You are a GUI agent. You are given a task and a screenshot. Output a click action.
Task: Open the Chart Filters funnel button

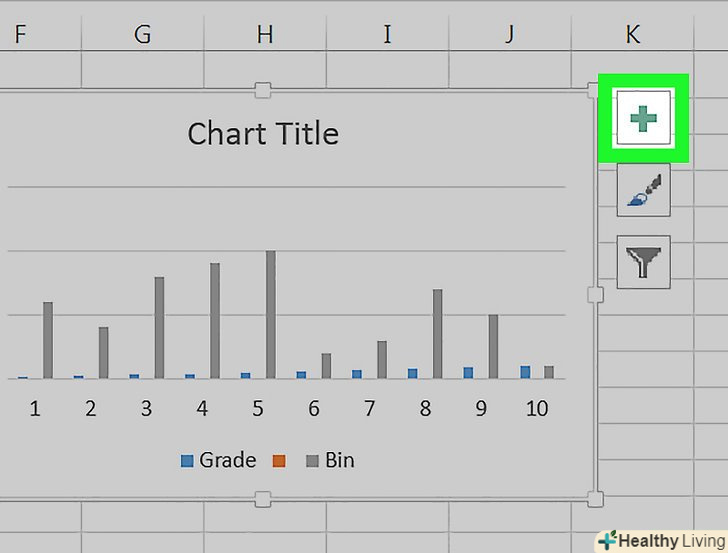click(x=643, y=262)
